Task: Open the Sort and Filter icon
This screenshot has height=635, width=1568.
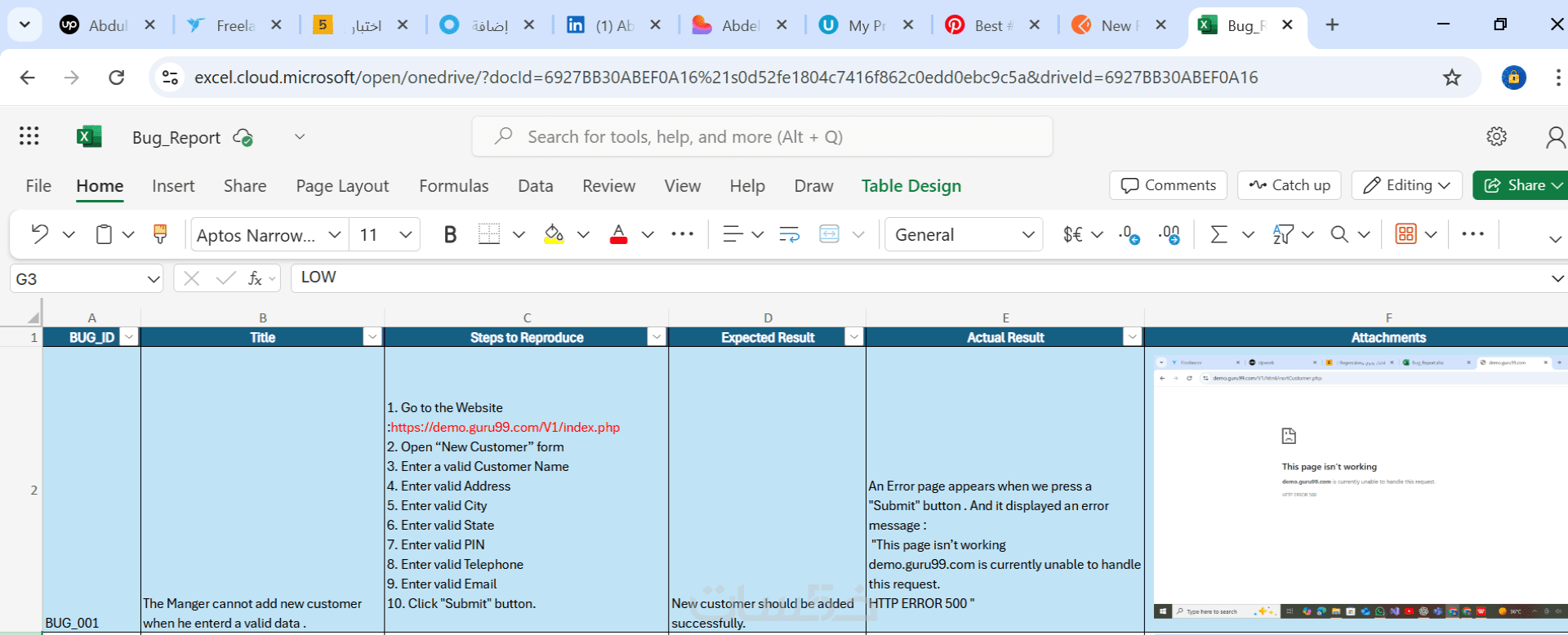Action: click(x=1283, y=235)
